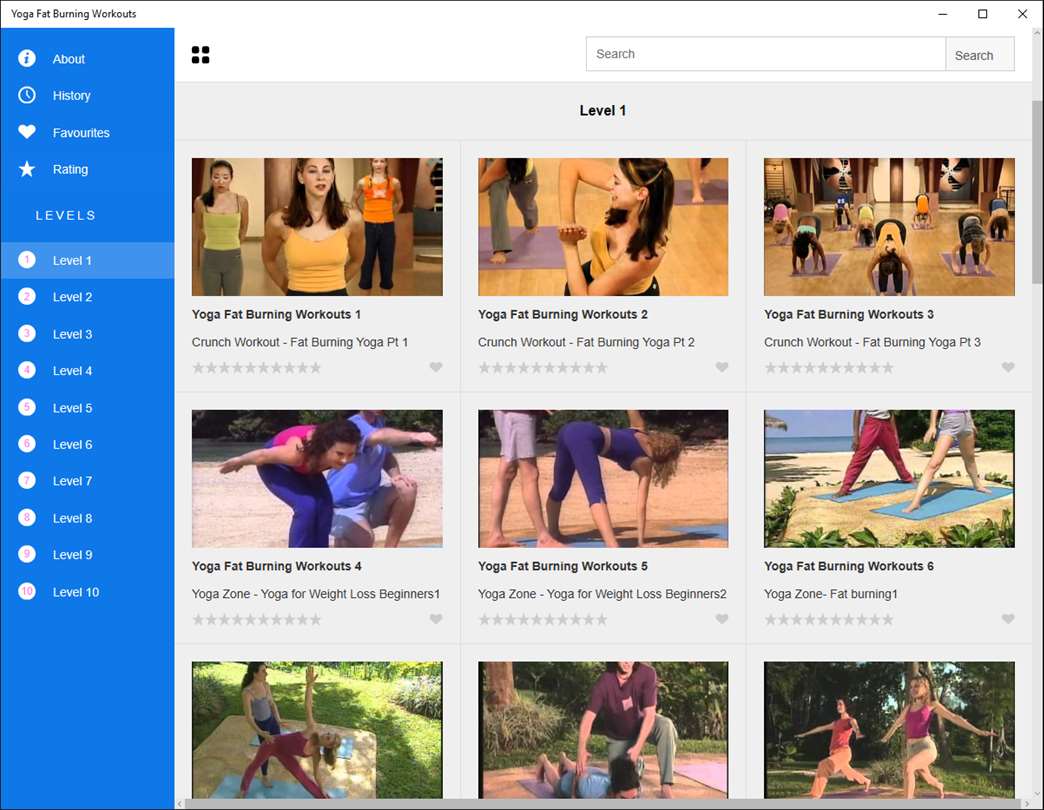Favourite Yoga Fat Burning Workouts 5 heart
The image size is (1044, 810).
[722, 619]
